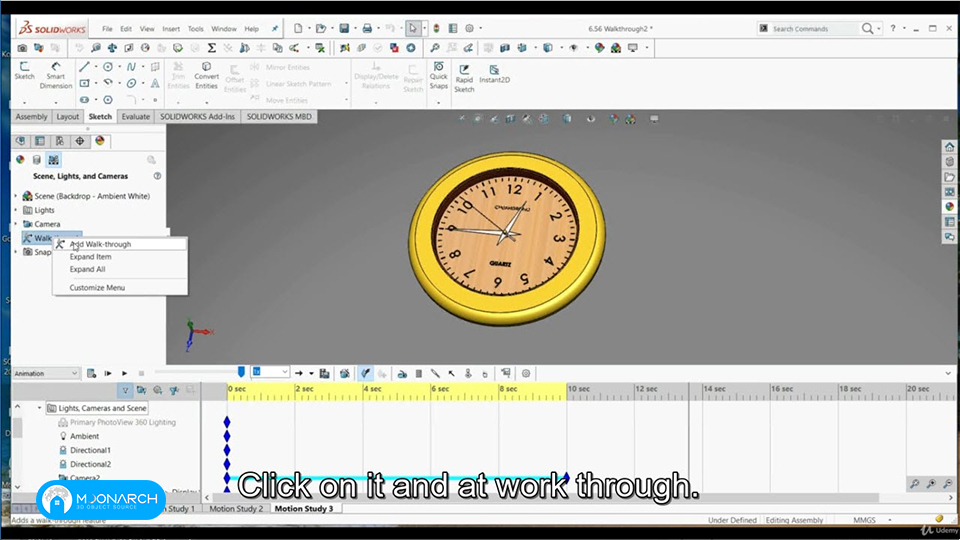Collapse Lights, Cameras and Scene timeline node
The image size is (960, 540).
click(x=40, y=408)
